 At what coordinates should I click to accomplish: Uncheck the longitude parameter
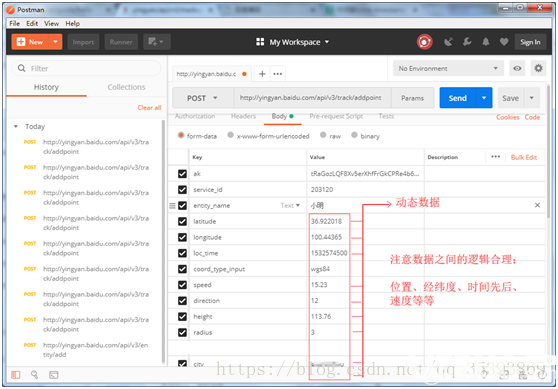point(182,237)
